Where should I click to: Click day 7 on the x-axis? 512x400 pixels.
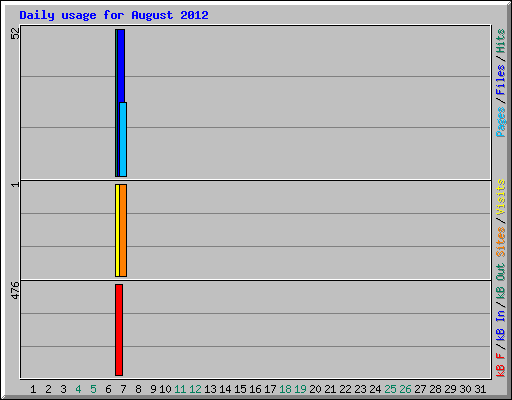pos(123,389)
